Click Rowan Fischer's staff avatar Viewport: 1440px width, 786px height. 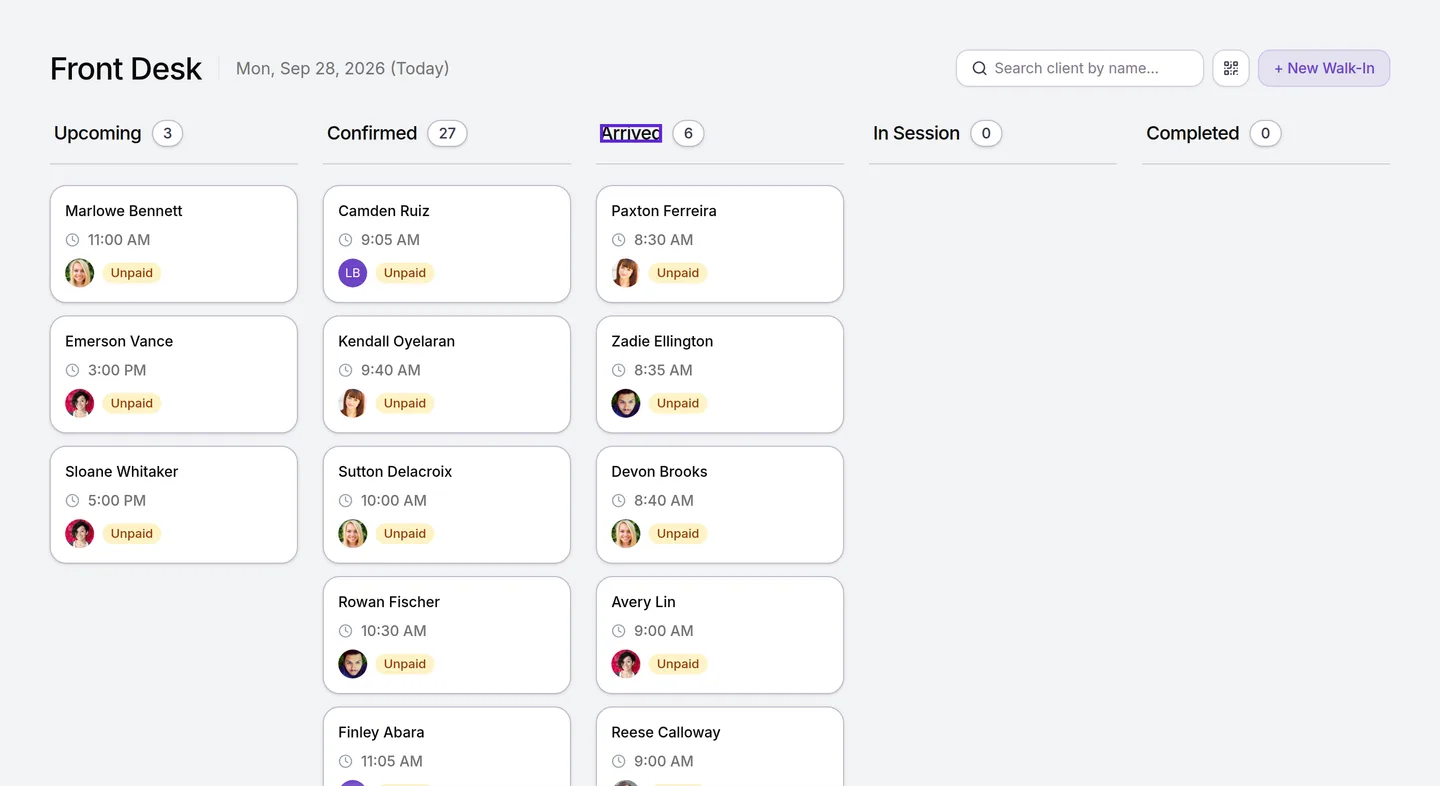353,664
